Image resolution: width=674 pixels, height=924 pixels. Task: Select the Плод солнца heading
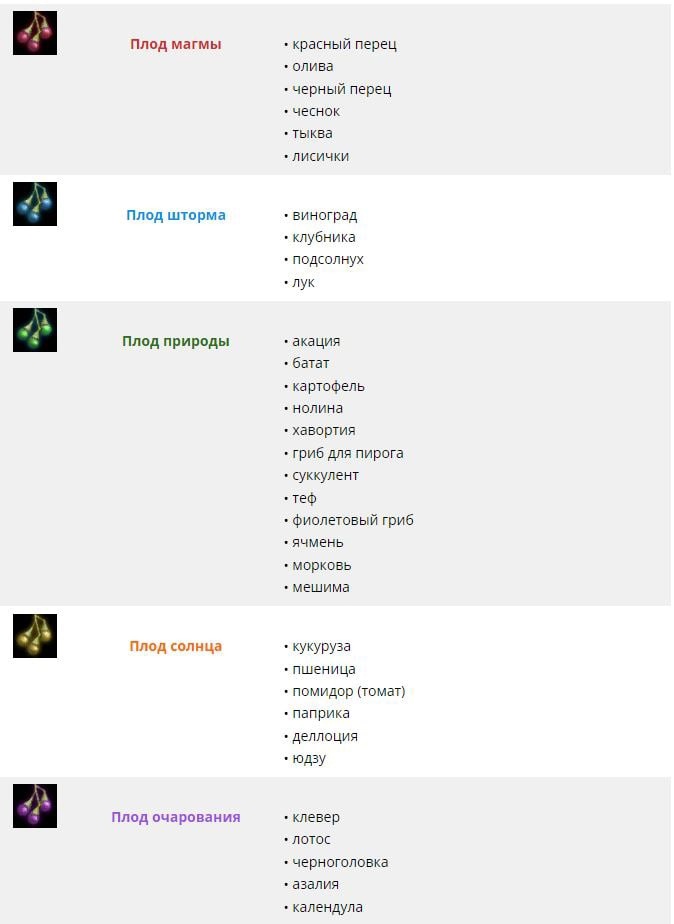point(176,646)
